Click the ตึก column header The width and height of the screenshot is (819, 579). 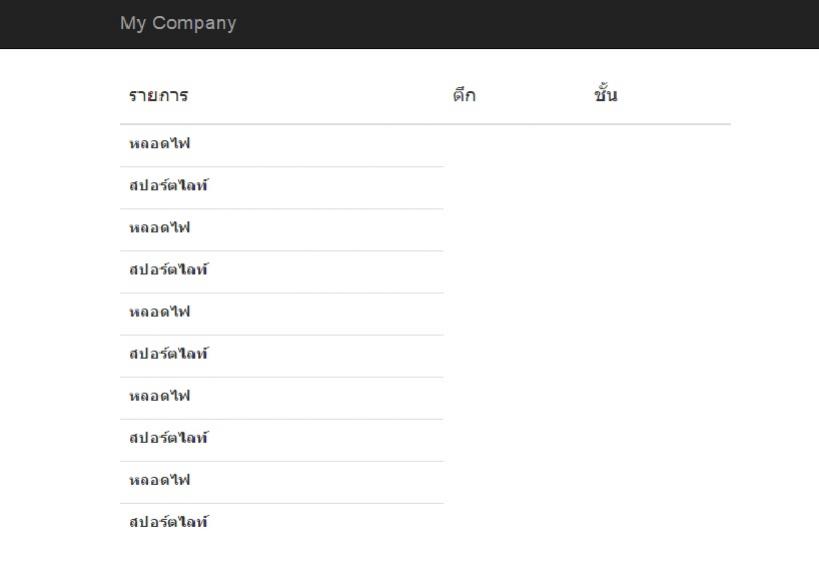coord(464,96)
